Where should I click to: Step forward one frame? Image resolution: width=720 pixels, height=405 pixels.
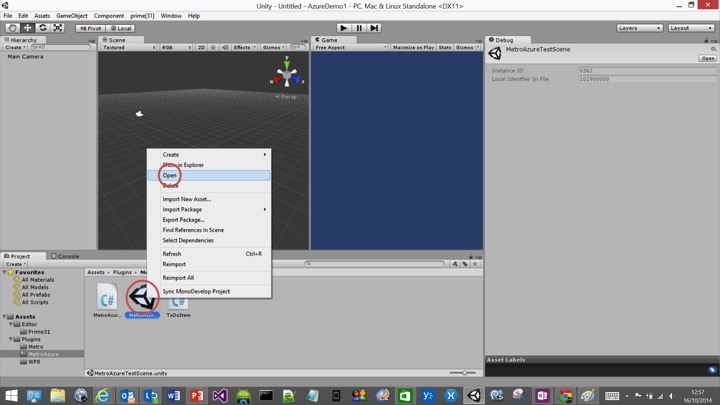[374, 28]
